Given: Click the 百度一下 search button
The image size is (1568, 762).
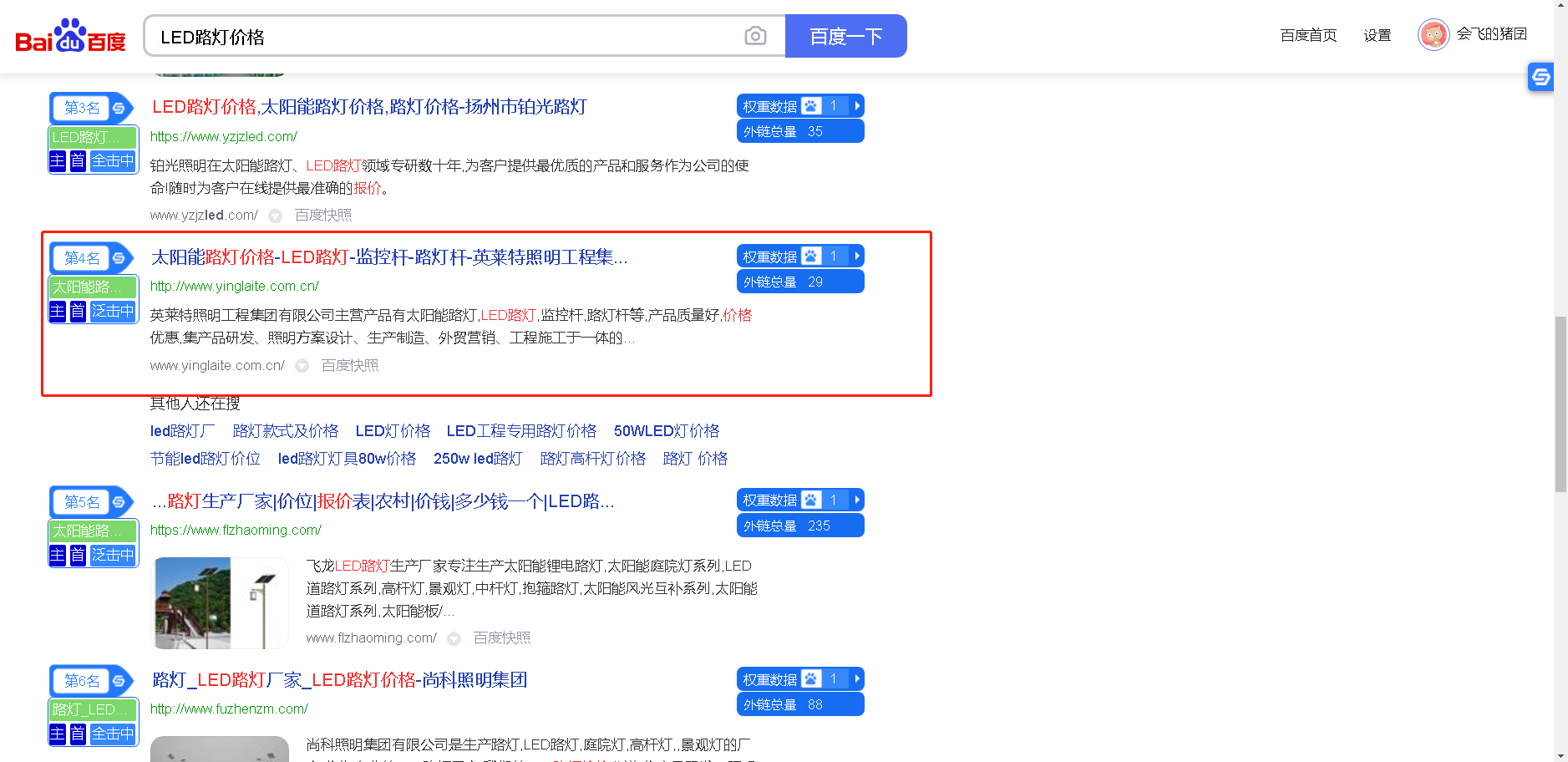Looking at the screenshot, I should click(x=846, y=36).
